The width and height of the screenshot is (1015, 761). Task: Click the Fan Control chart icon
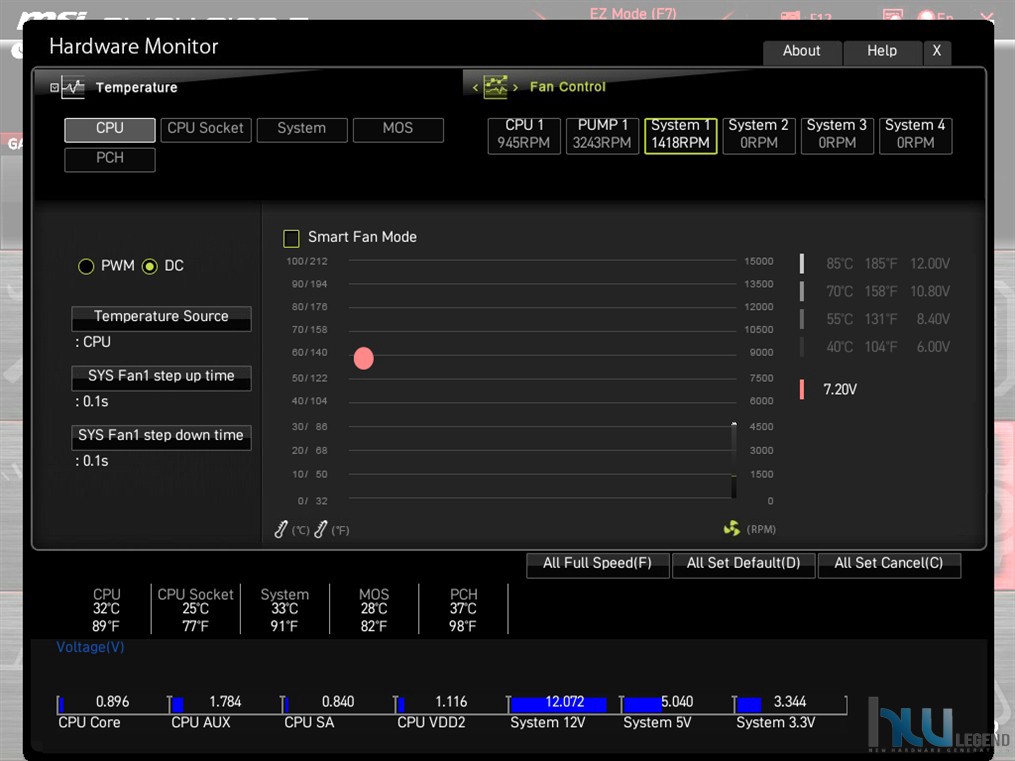495,87
